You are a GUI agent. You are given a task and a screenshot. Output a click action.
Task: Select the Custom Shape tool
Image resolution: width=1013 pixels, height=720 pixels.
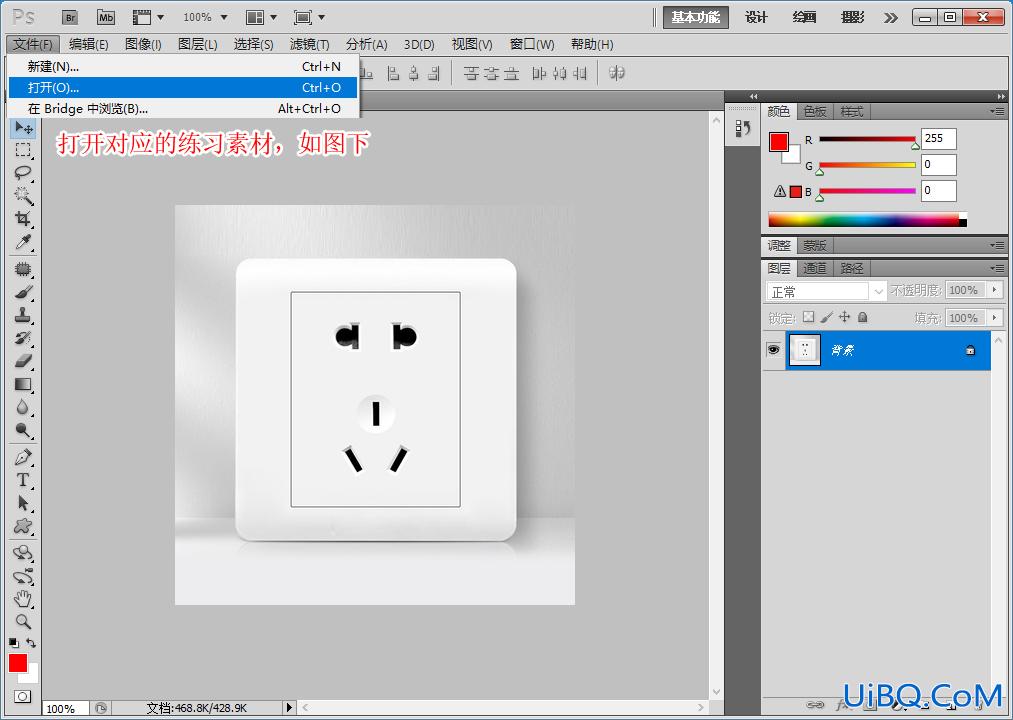coord(23,525)
